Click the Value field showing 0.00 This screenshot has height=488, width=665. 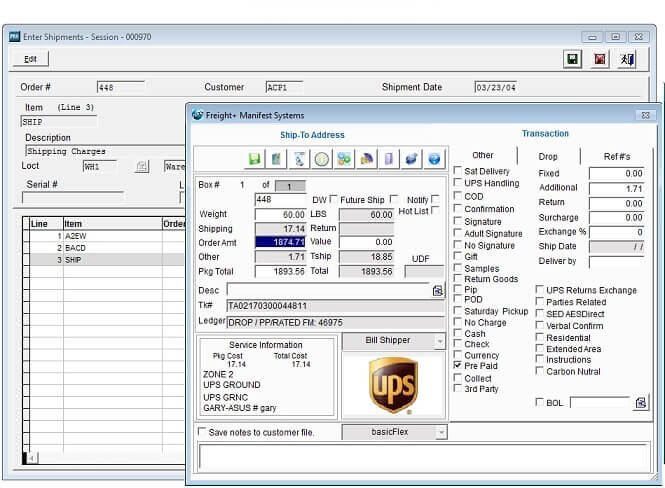click(366, 242)
